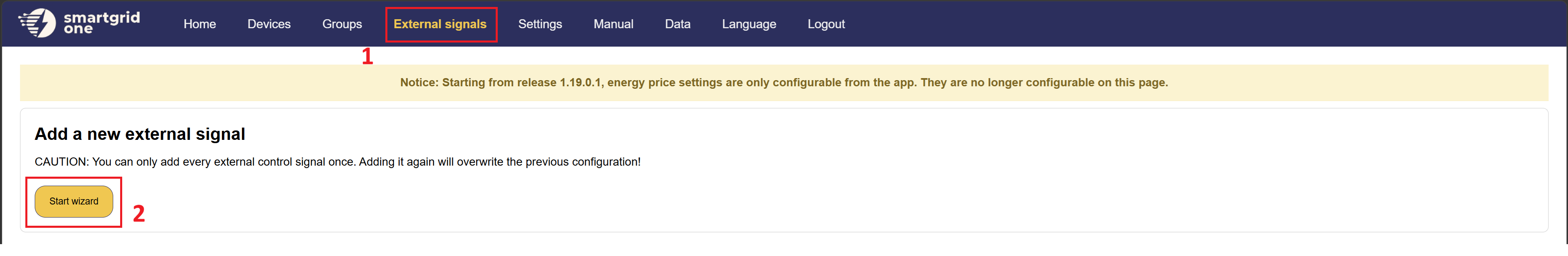Click the 'Add a new external signal' heading
The width and height of the screenshot is (1568, 256).
139,134
